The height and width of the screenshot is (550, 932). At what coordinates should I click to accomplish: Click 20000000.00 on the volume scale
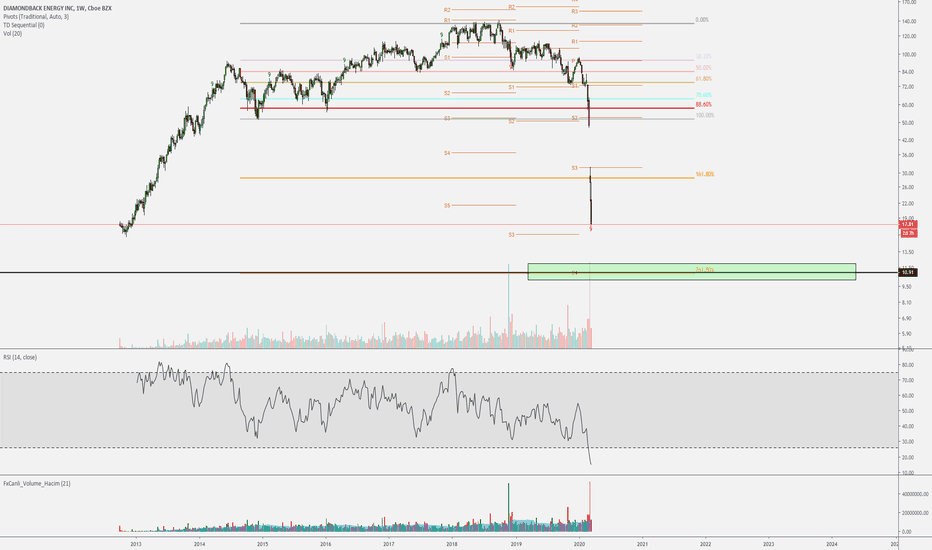coord(915,513)
